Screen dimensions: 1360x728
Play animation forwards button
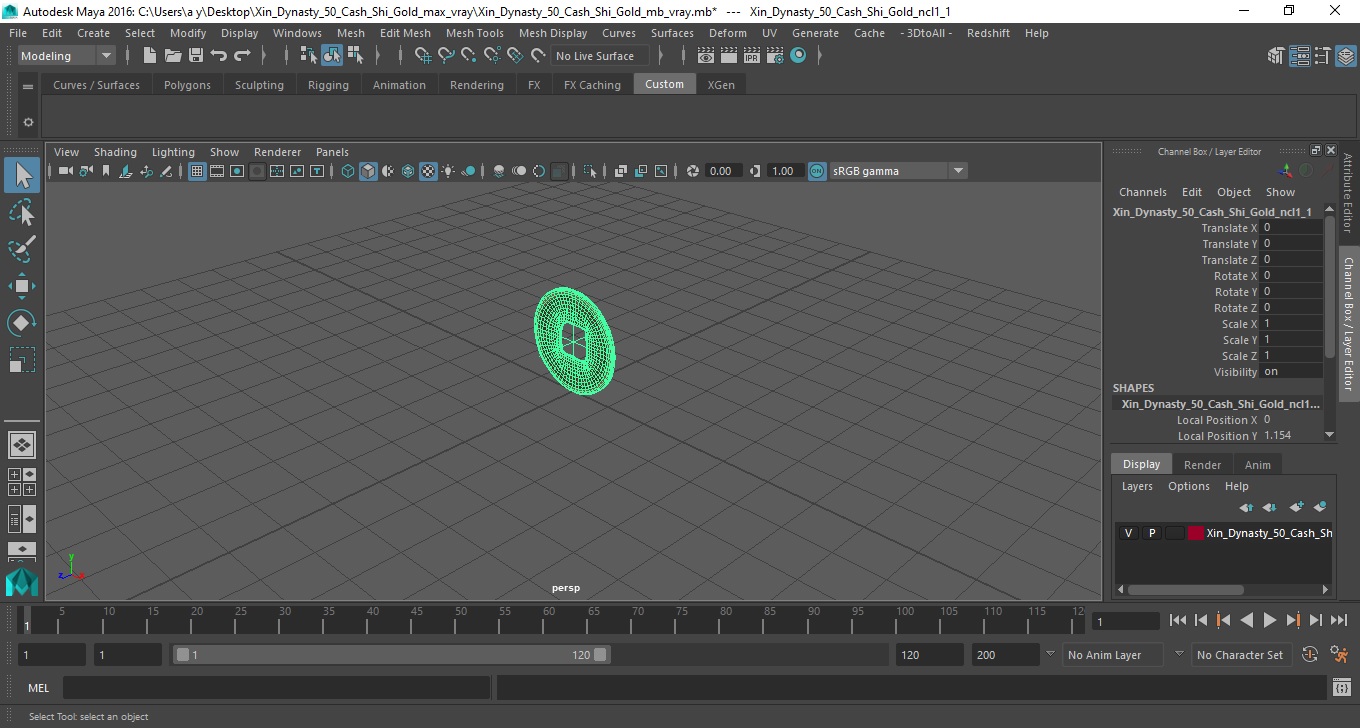[x=1270, y=621]
